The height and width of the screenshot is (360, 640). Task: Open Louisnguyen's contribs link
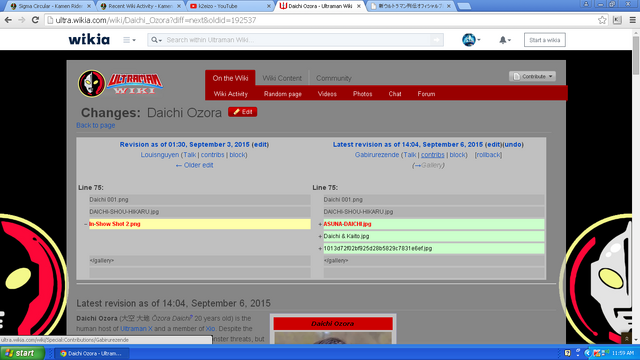212,155
